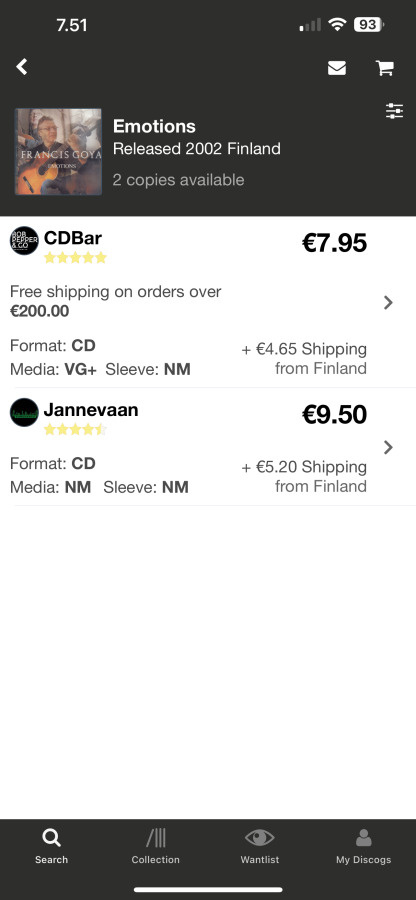Select the CDBar seller name
The height and width of the screenshot is (900, 416).
pyautogui.click(x=73, y=237)
